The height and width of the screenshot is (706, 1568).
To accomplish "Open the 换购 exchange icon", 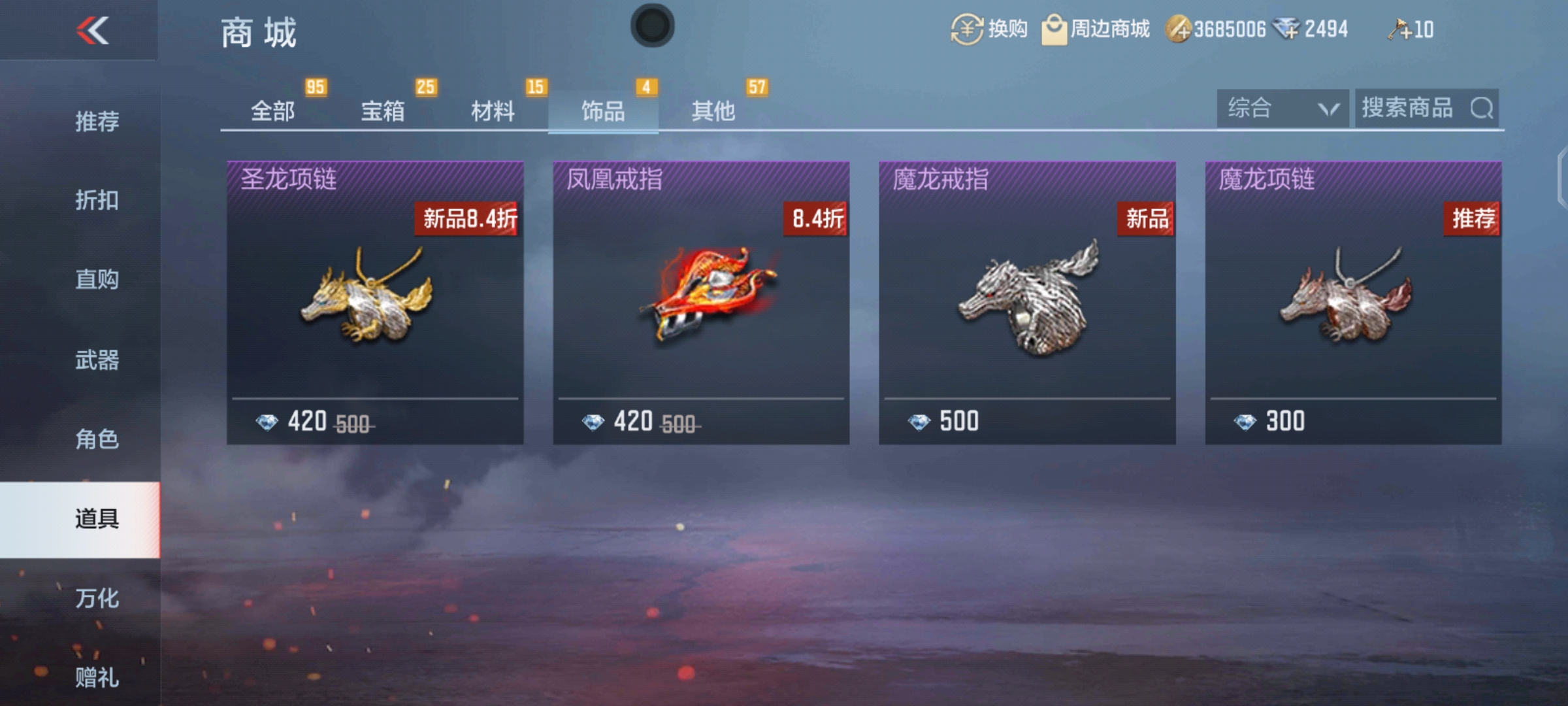I will 967,29.
